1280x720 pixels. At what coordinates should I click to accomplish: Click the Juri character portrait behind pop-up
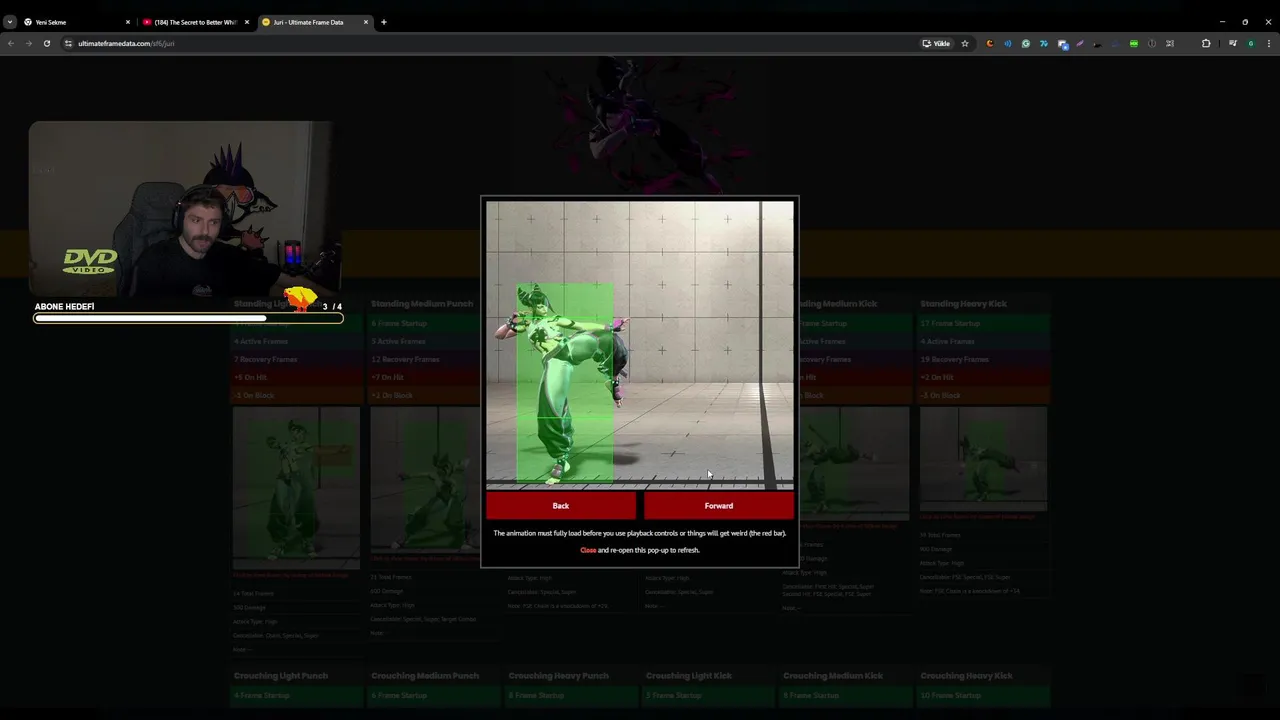coord(640,125)
